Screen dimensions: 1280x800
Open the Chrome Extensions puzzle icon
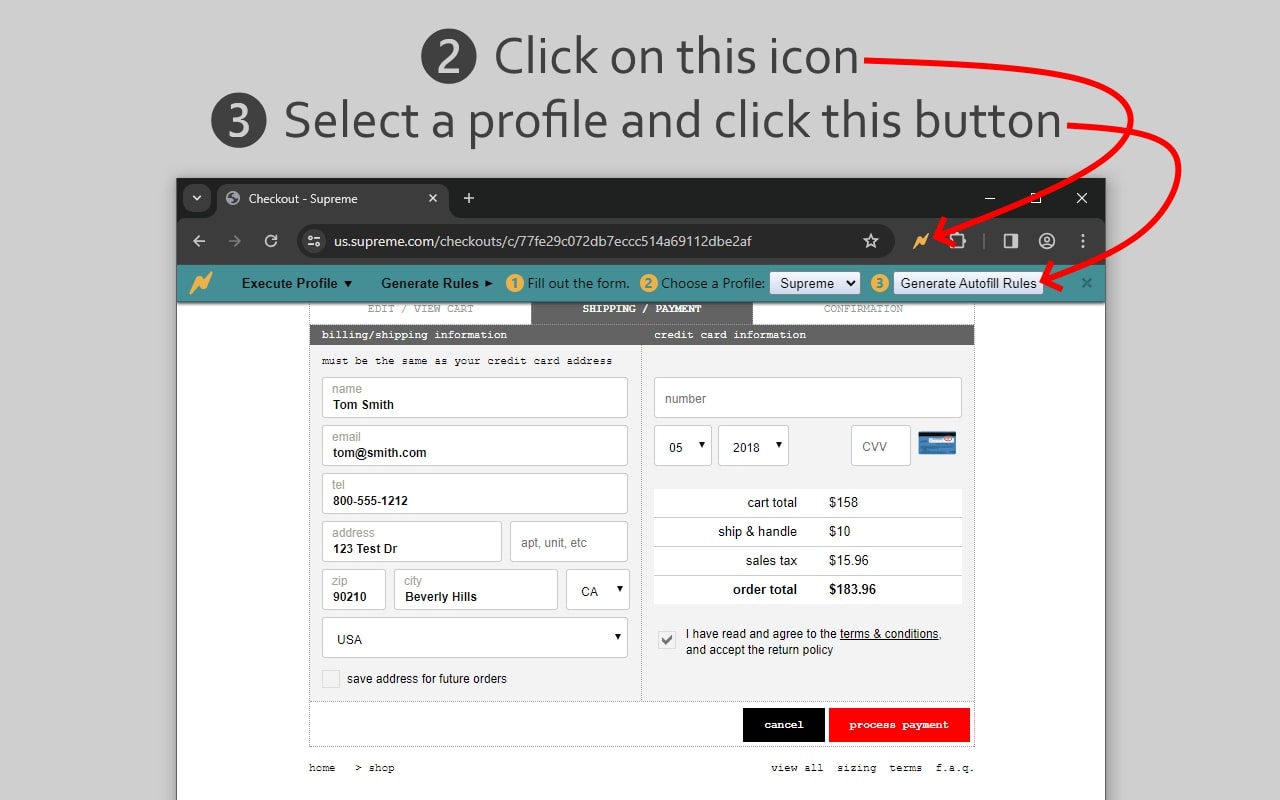[957, 241]
